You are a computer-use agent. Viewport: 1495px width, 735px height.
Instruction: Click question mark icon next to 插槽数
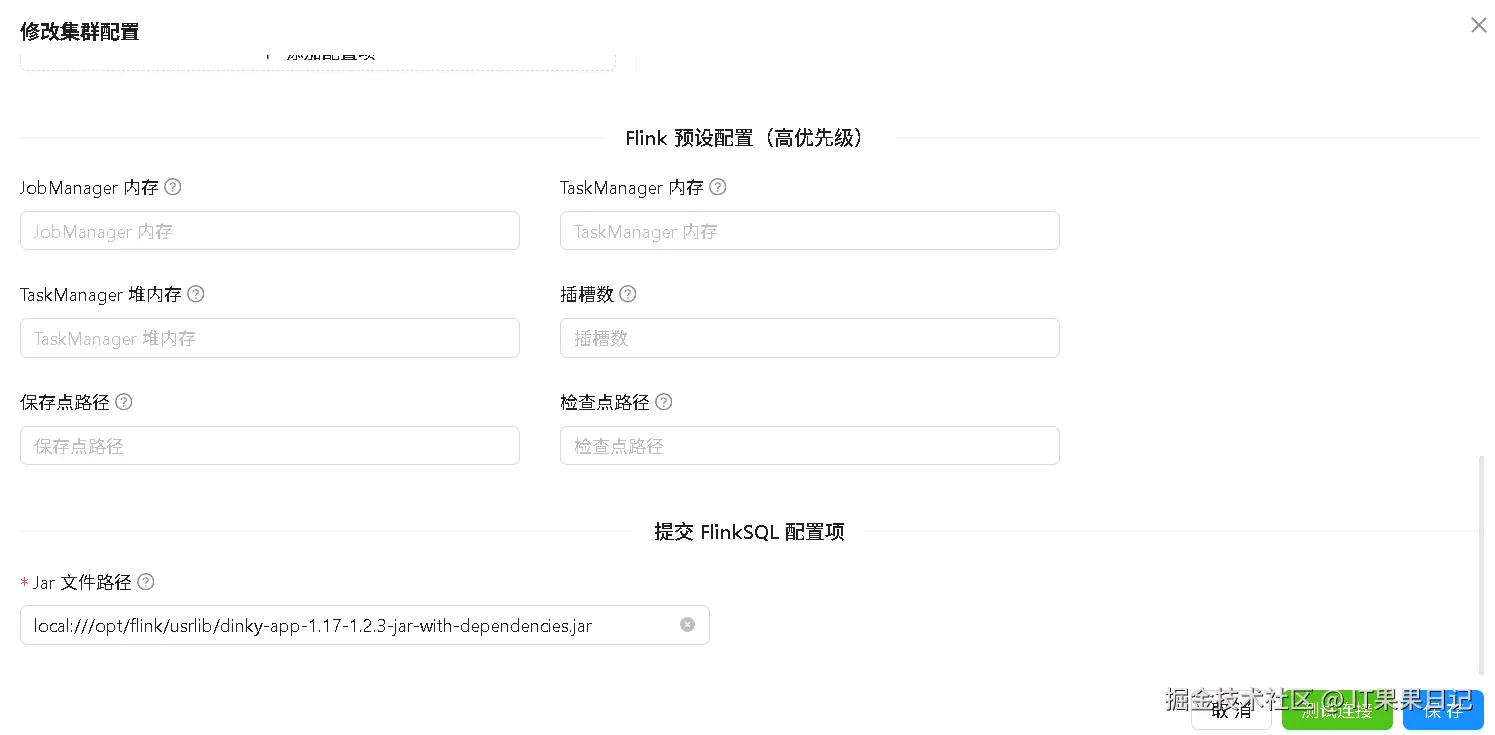[x=628, y=294]
